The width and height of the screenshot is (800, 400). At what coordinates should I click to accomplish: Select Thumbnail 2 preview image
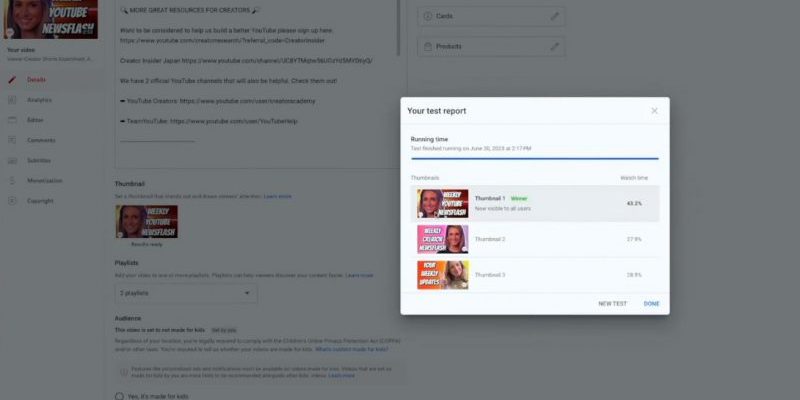[442, 239]
